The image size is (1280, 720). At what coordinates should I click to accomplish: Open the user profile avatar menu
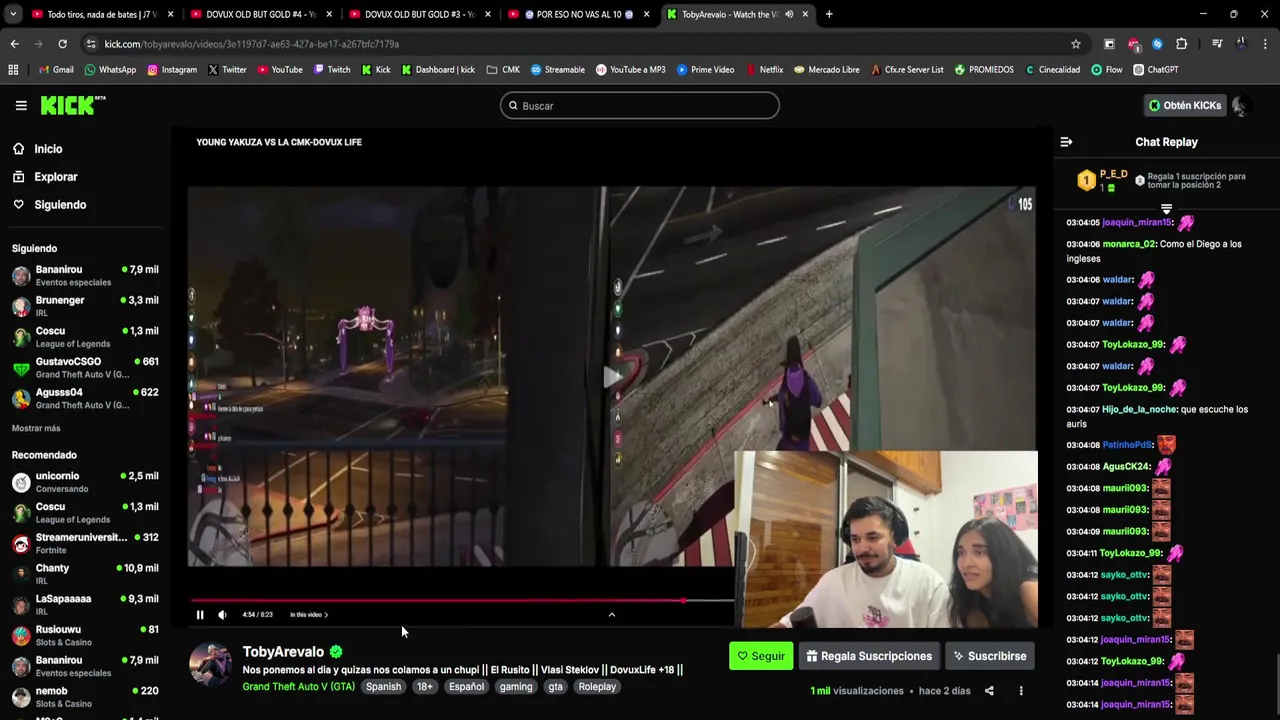[1241, 105]
